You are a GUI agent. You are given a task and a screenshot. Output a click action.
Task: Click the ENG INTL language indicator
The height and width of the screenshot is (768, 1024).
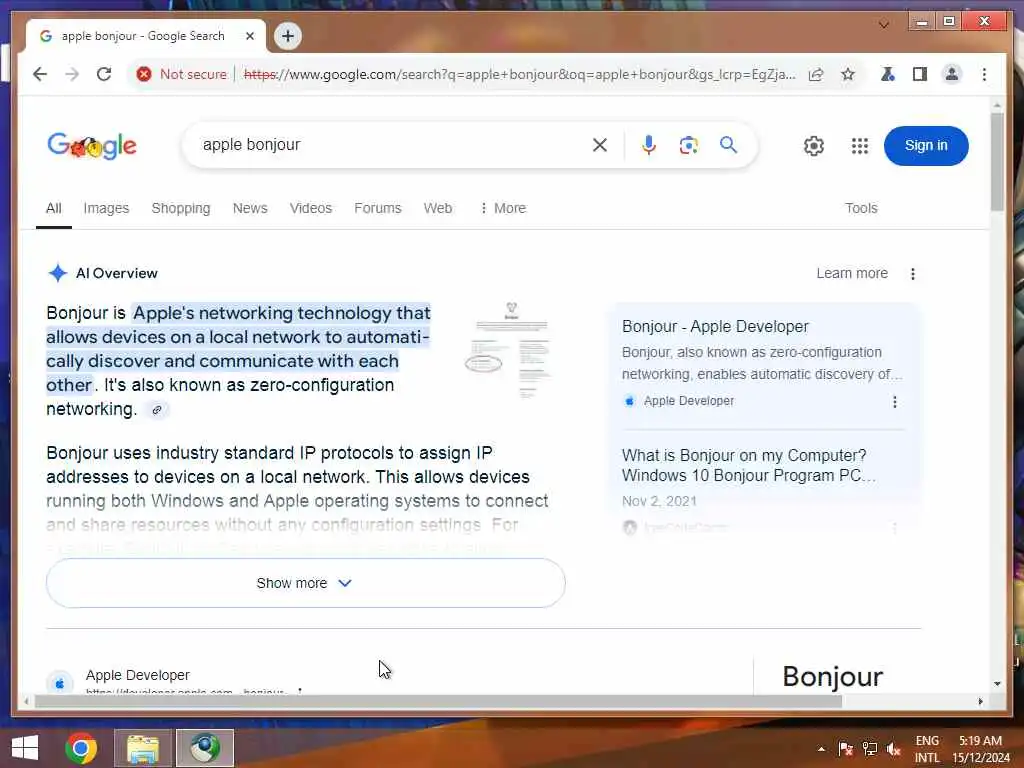click(927, 749)
